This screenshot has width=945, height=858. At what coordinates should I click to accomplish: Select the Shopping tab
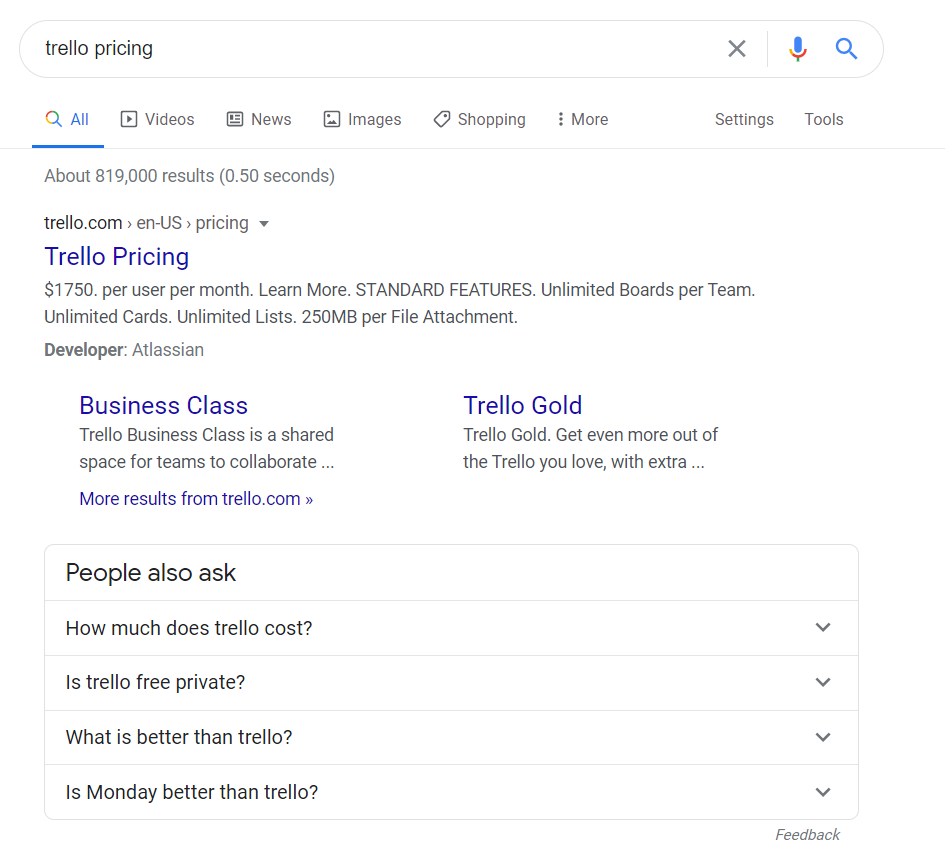point(479,119)
